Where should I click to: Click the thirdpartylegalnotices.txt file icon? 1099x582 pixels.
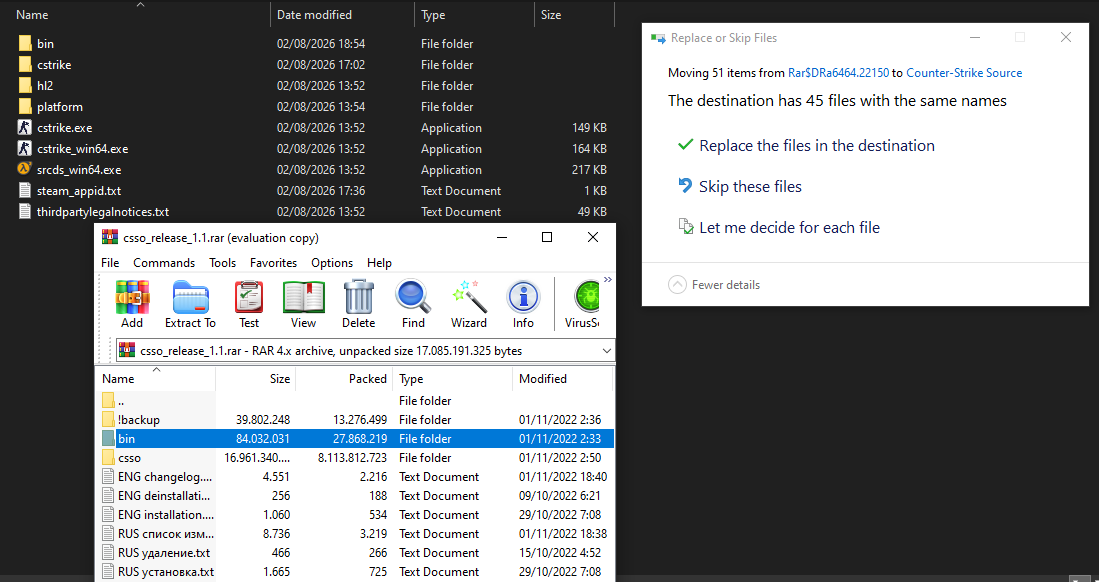tap(25, 212)
